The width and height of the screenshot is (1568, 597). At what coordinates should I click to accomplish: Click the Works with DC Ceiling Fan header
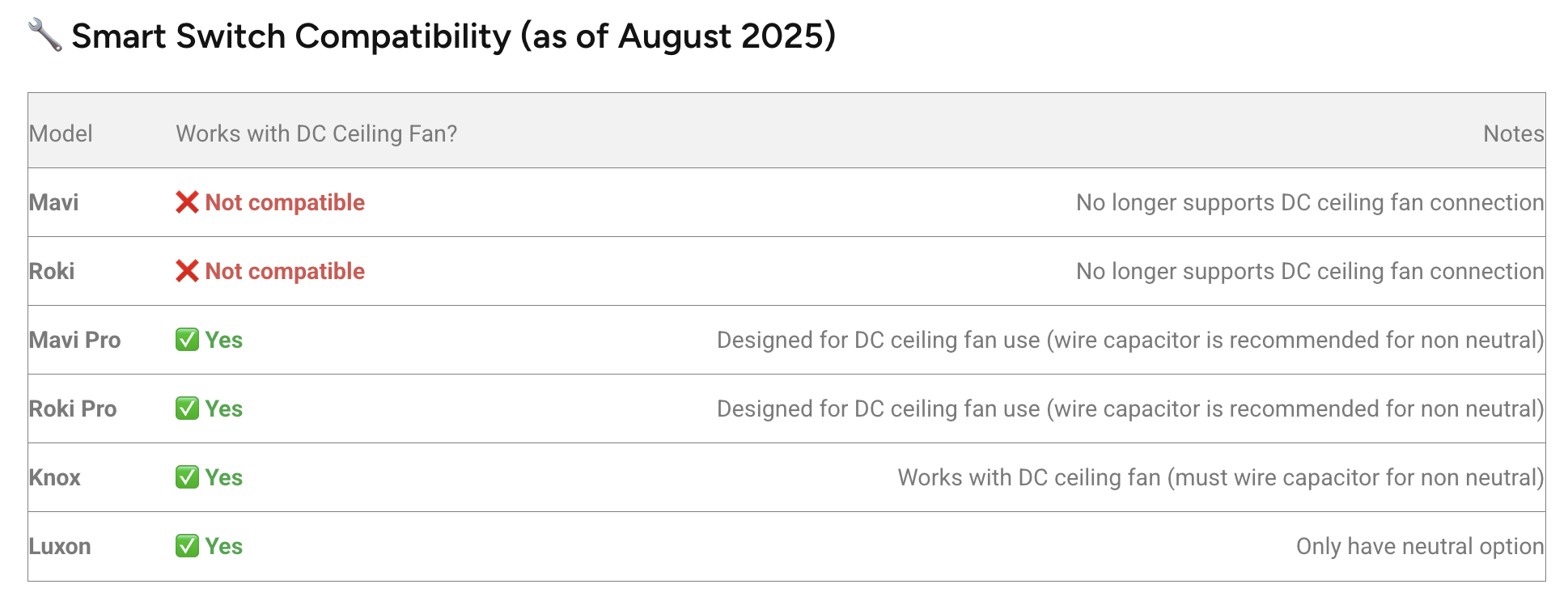tap(316, 133)
